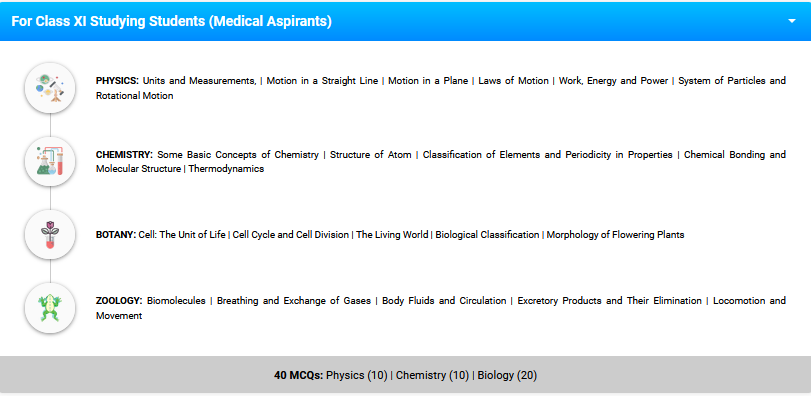Select the BOTANY heading label

click(116, 235)
